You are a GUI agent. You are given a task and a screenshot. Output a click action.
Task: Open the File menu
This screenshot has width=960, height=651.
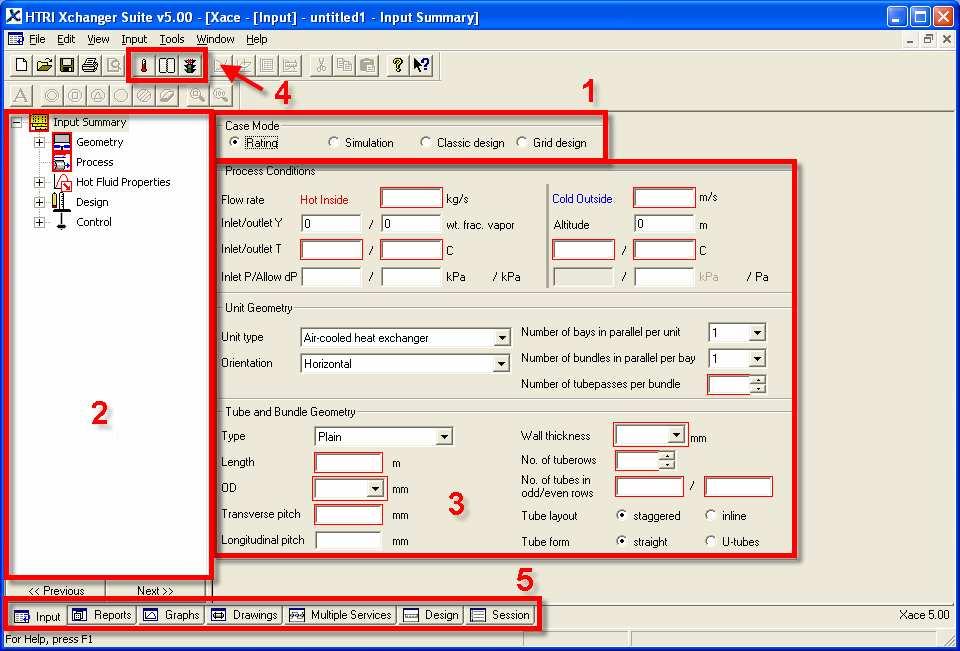click(x=37, y=39)
